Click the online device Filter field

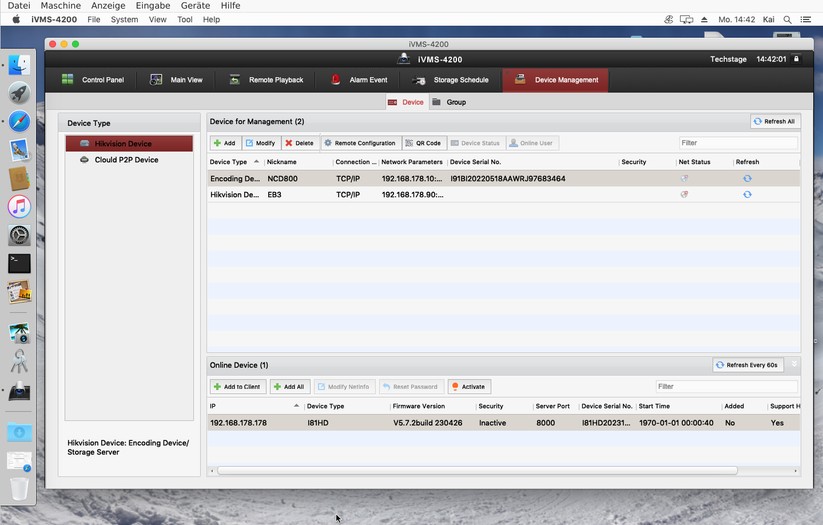(x=726, y=386)
